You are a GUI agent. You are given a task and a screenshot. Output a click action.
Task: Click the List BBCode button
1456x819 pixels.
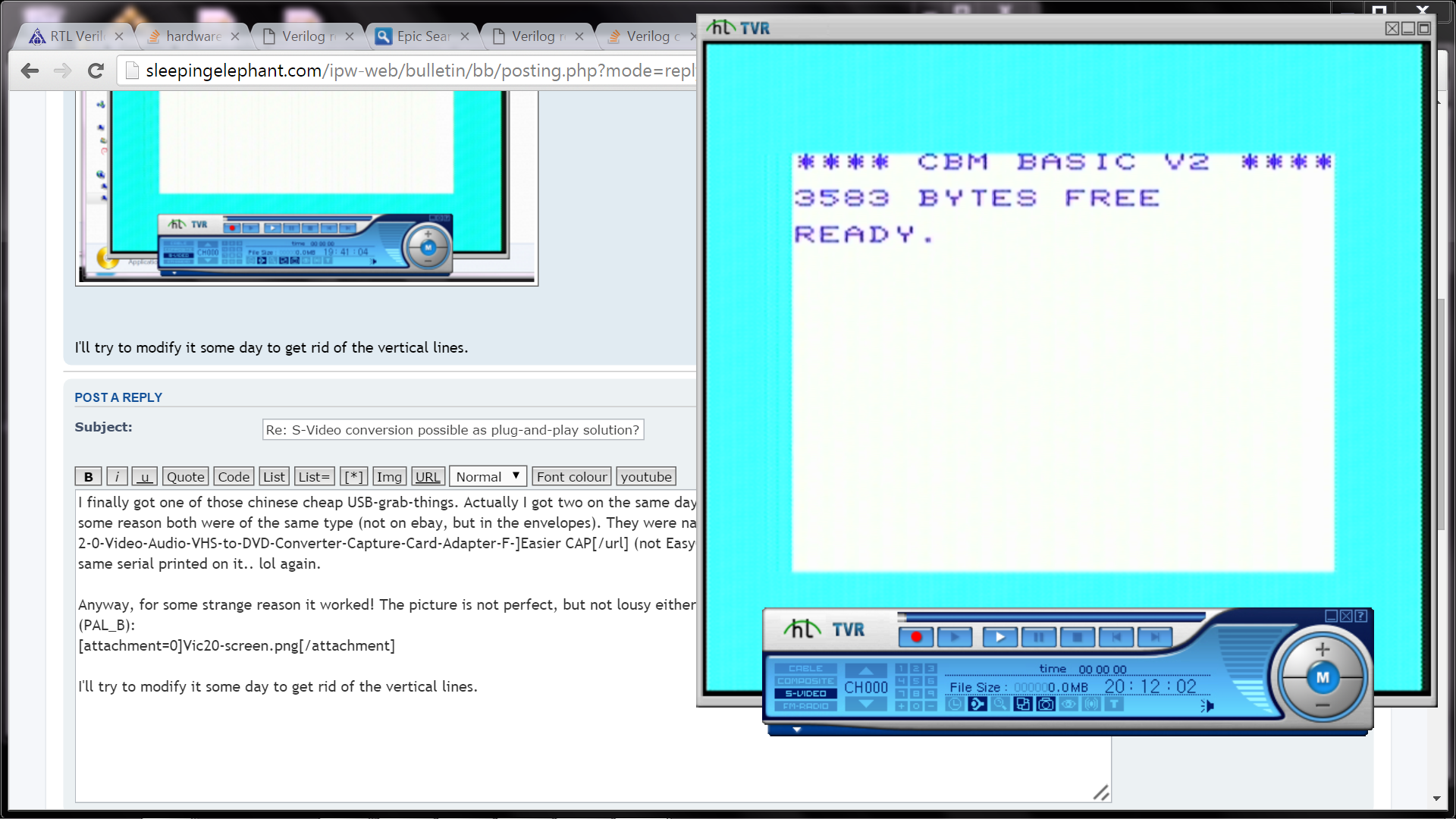(274, 476)
